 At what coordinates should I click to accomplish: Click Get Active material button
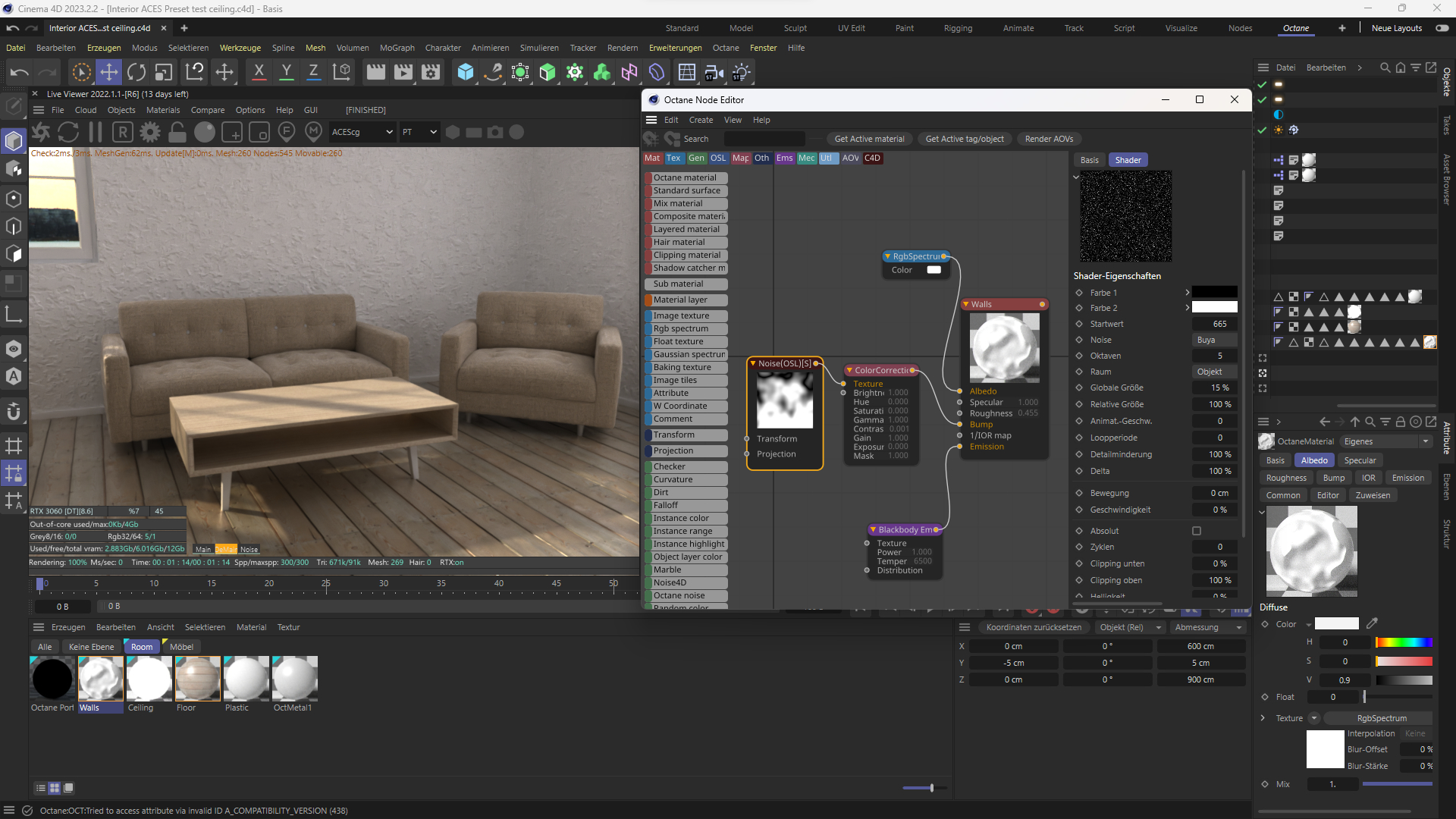[869, 139]
